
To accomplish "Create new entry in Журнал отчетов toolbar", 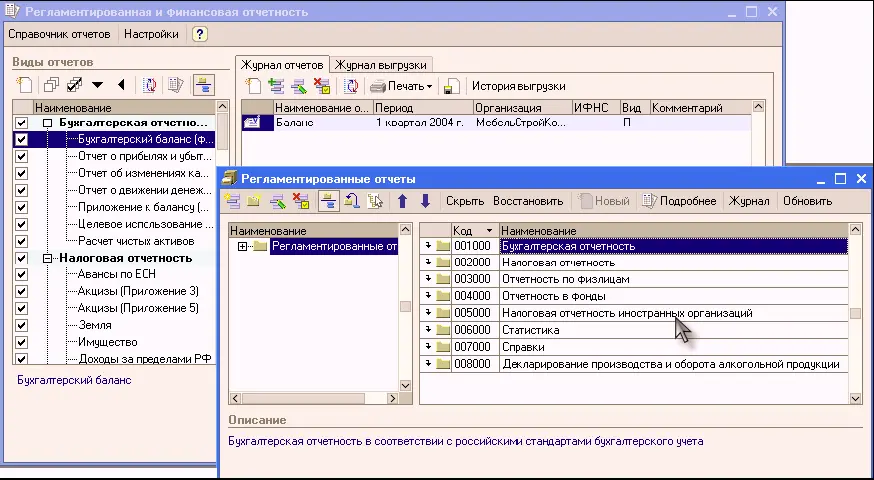I will pyautogui.click(x=254, y=86).
